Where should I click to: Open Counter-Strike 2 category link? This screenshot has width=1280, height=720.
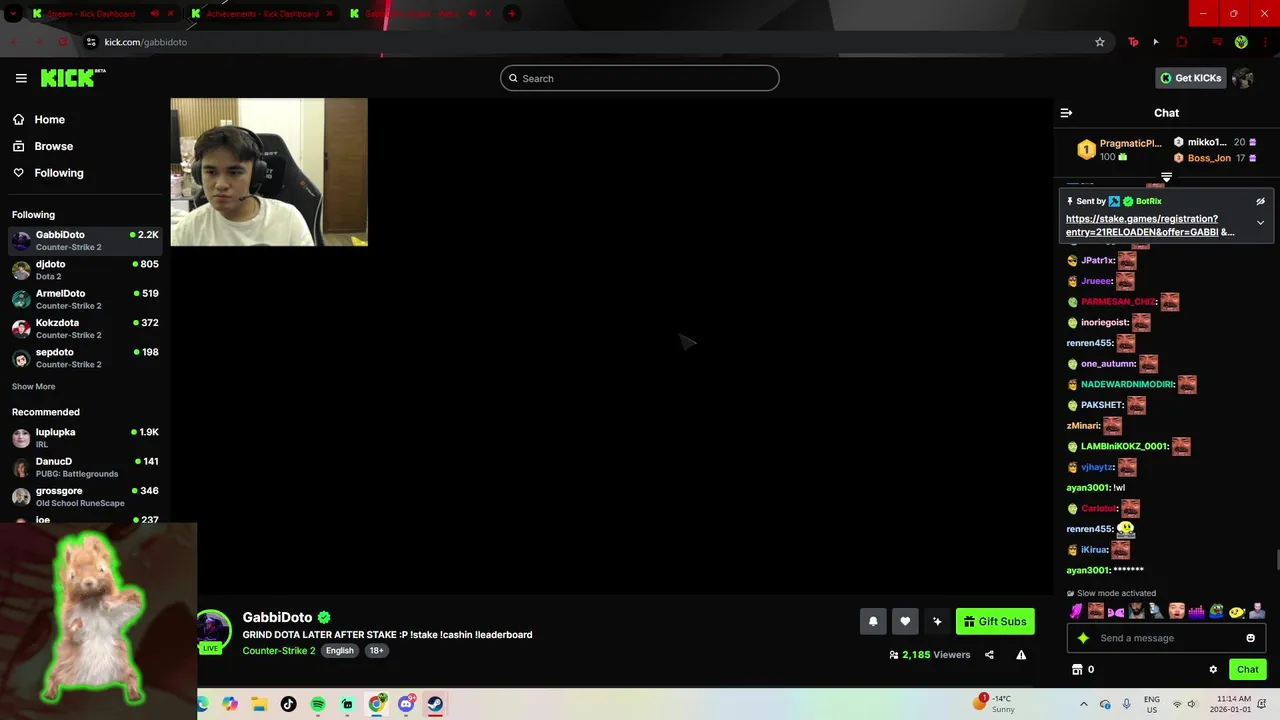[x=279, y=650]
